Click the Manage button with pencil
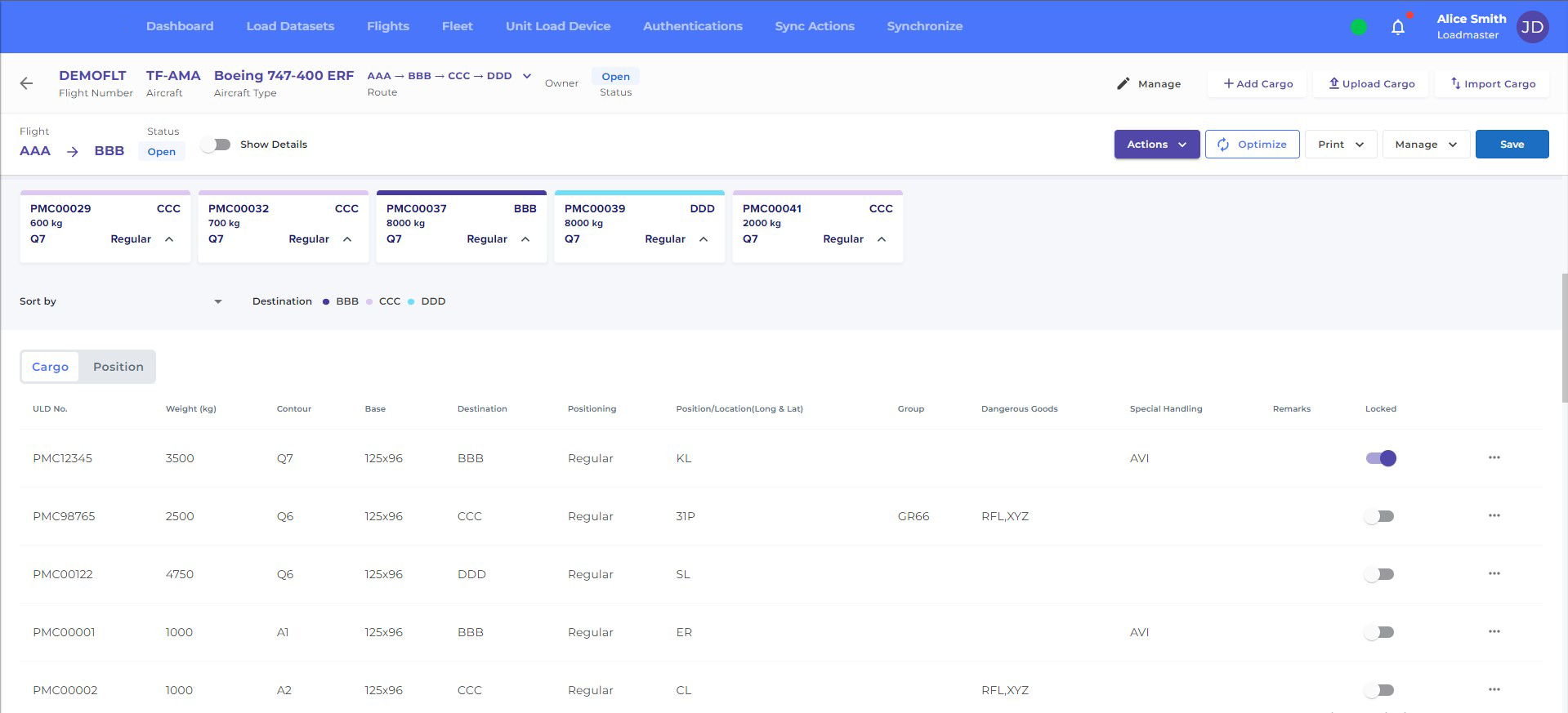This screenshot has width=1568, height=713. (x=1149, y=83)
